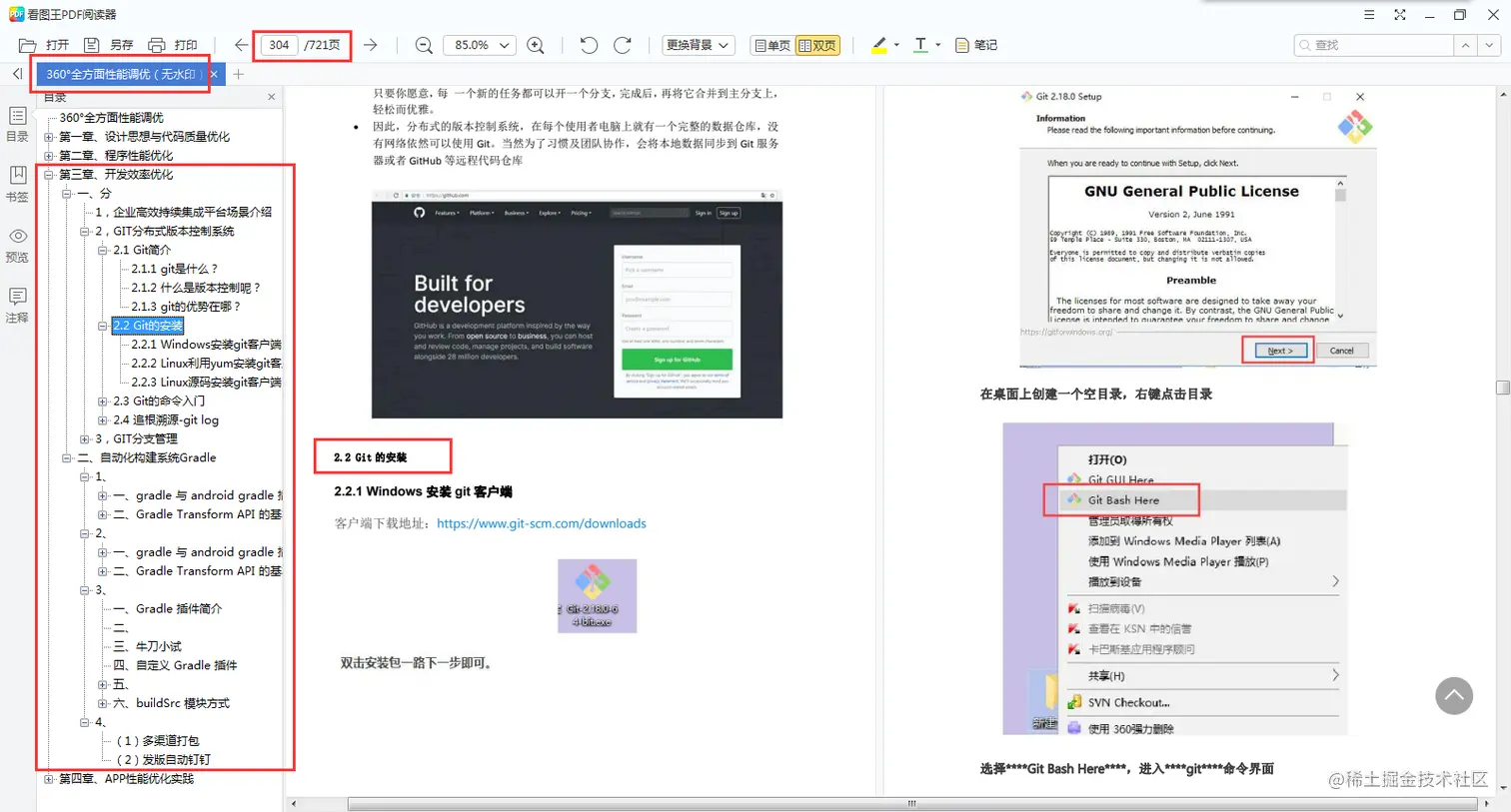This screenshot has height=812, width=1511.
Task: Select （2）发版自动钉钉 entry
Action: coord(163,760)
